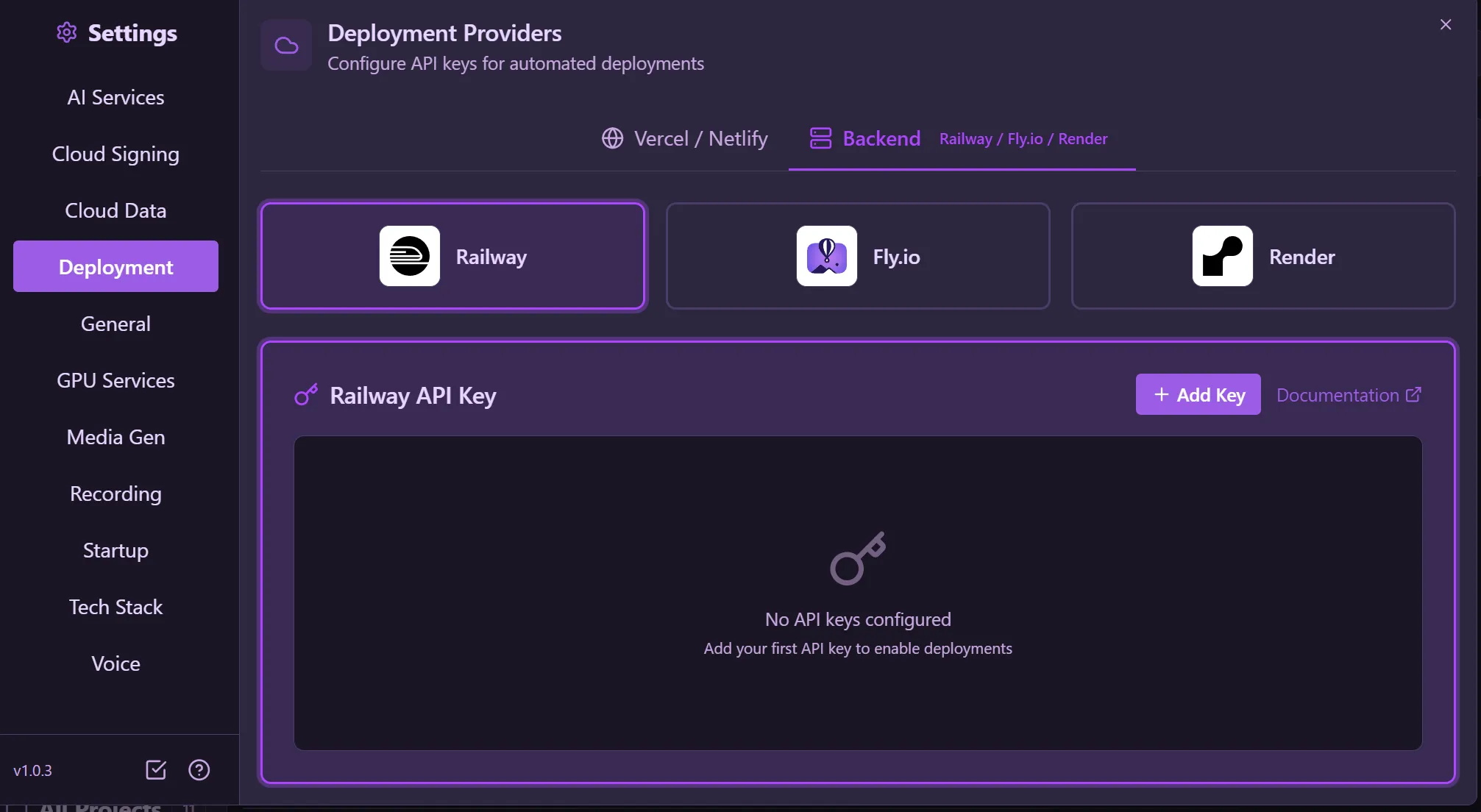Click the Settings gear icon
Viewport: 1481px width, 812px height.
coord(67,32)
